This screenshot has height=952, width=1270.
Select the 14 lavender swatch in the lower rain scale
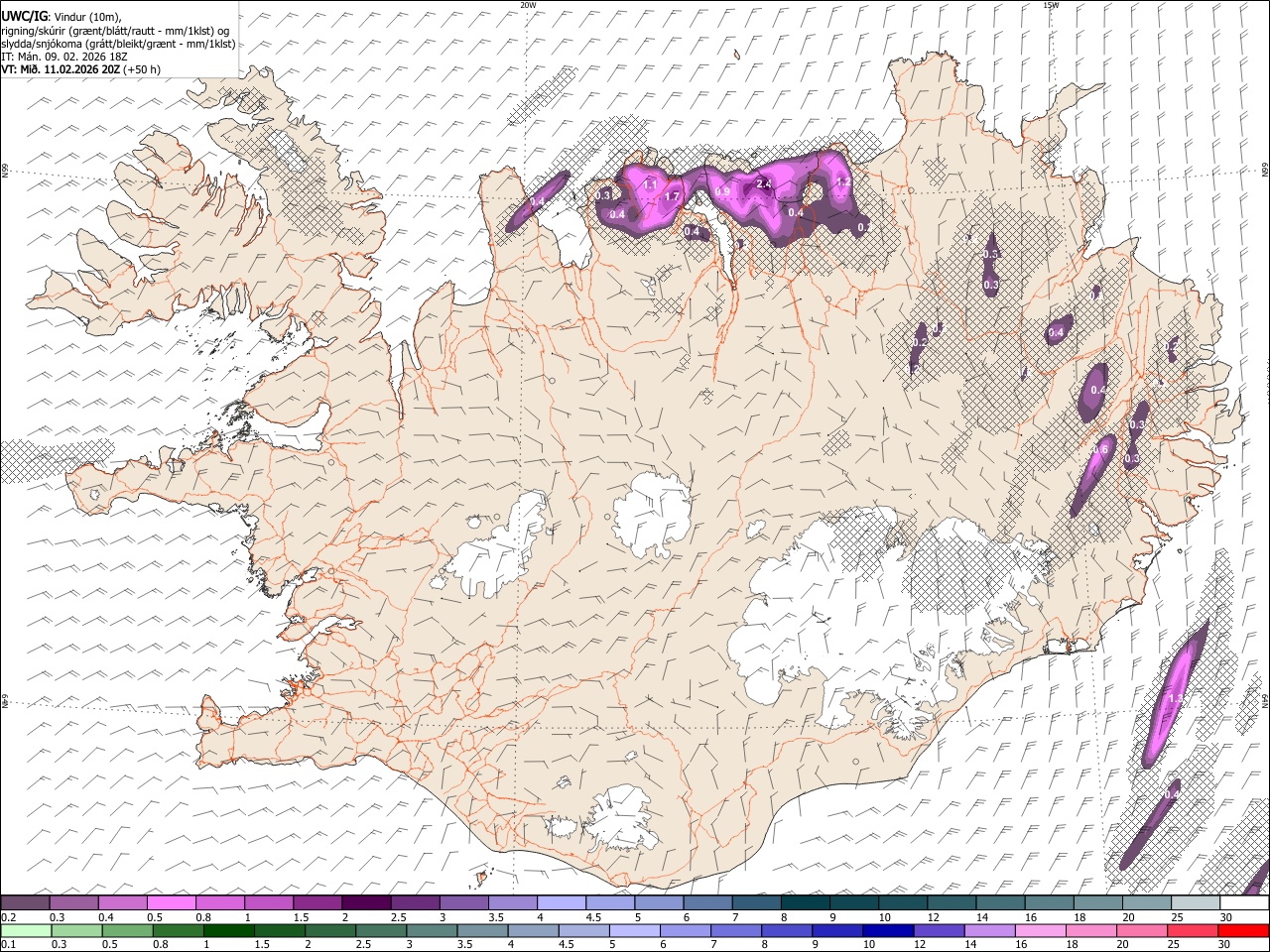click(989, 930)
